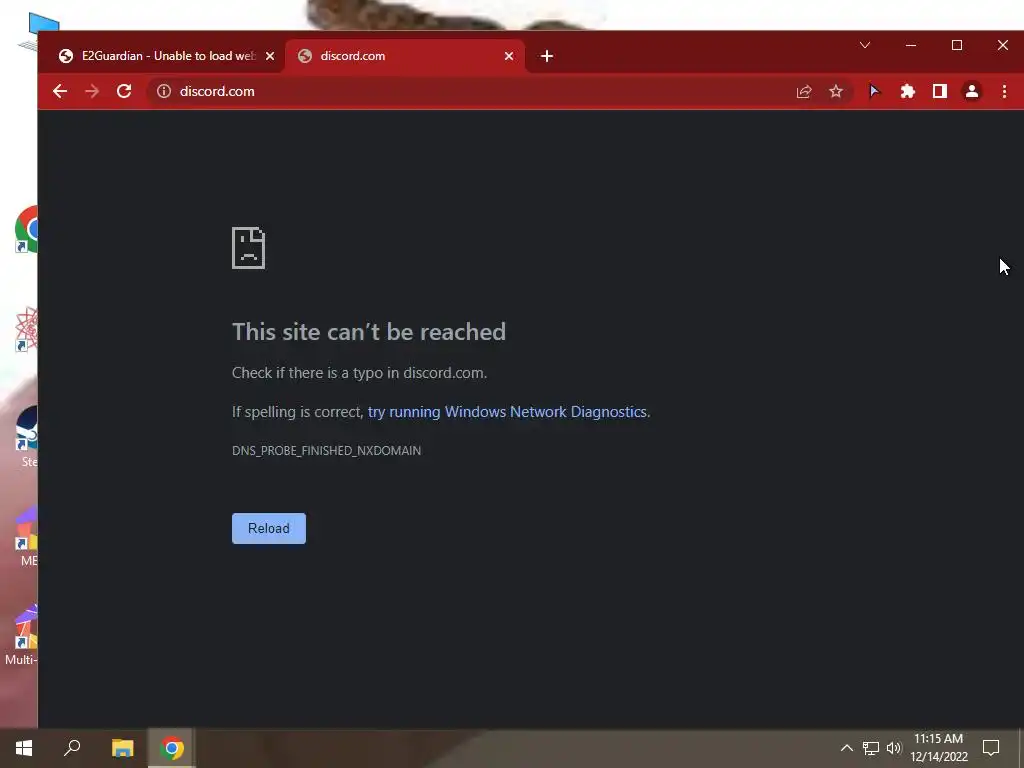The width and height of the screenshot is (1024, 768).
Task: Select the Chrome desktop shortcut
Action: [26, 229]
